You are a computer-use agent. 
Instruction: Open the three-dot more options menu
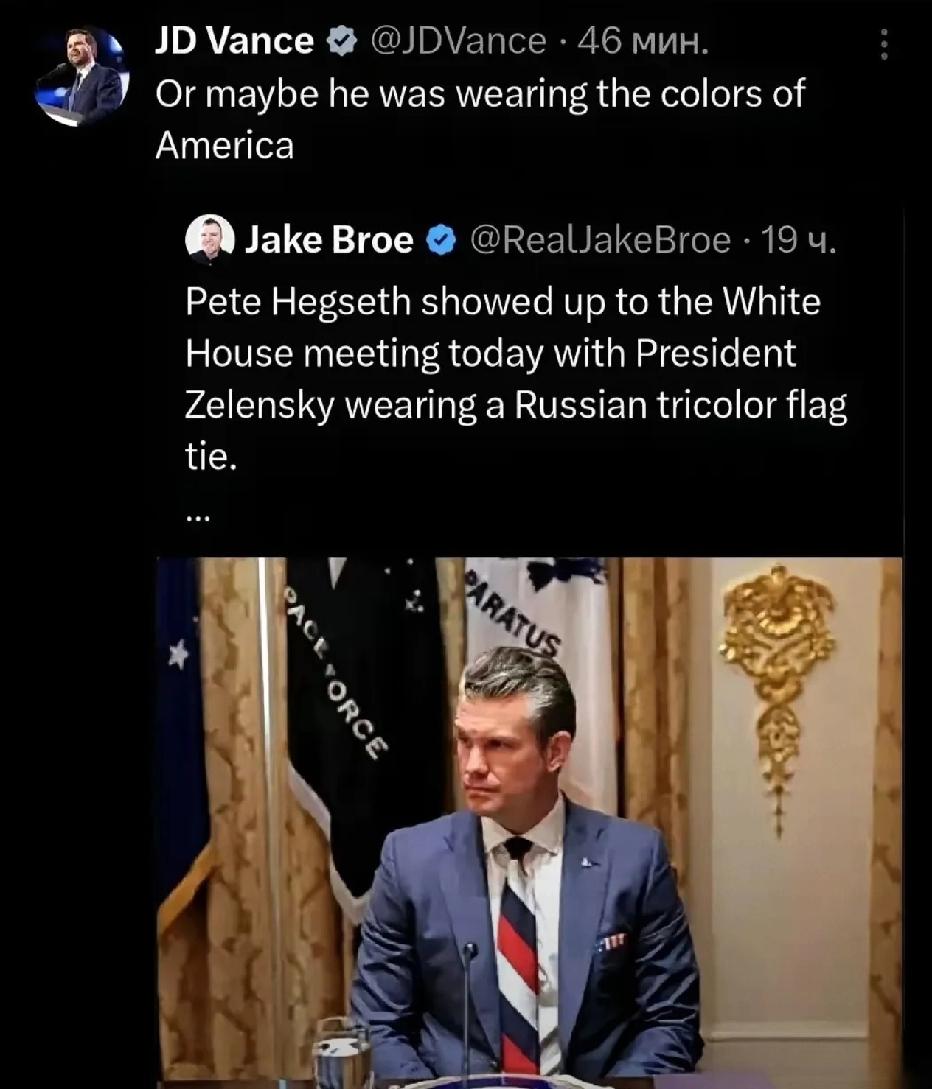(x=883, y=44)
